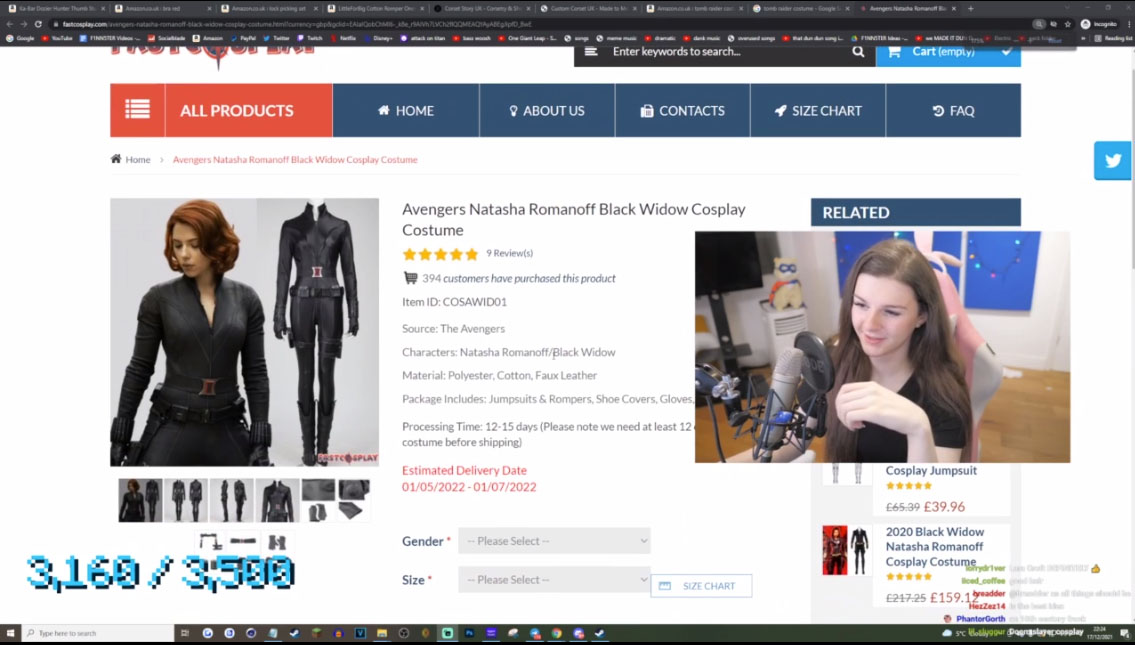Image resolution: width=1135 pixels, height=645 pixels.
Task: Go to the Home navigation item
Action: coord(406,110)
